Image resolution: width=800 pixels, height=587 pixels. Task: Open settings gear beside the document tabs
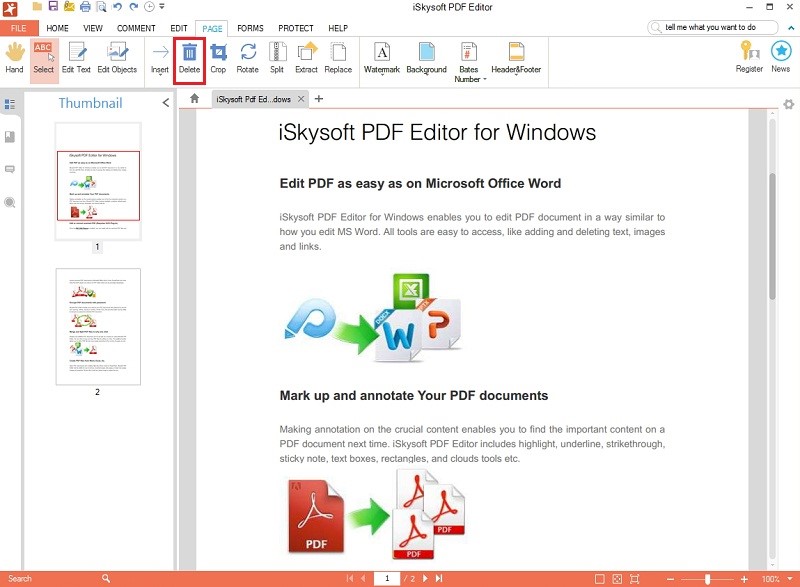pyautogui.click(x=789, y=104)
